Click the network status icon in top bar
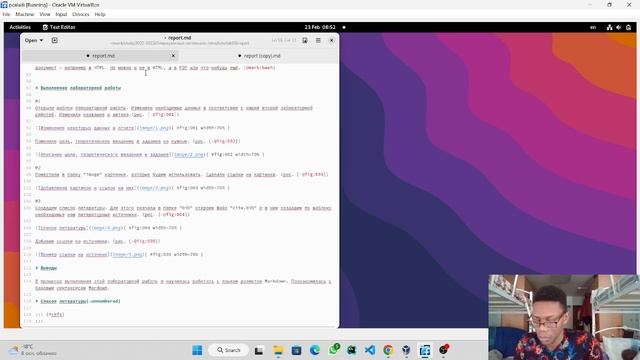640x360 pixels. pos(609,27)
